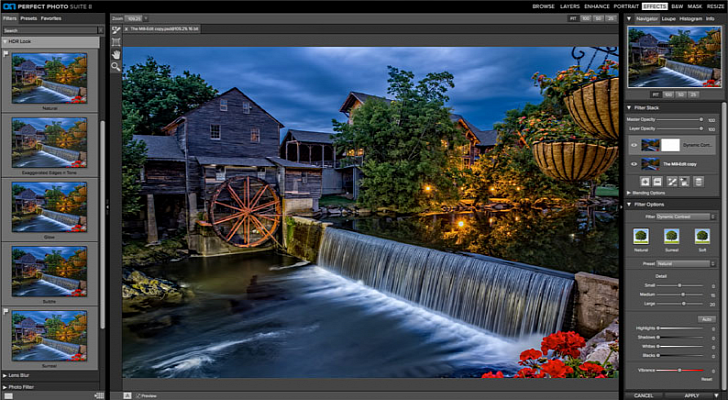Screen dimensions: 728x400
Task: Choose the Natural tree icon style
Action: (x=641, y=236)
